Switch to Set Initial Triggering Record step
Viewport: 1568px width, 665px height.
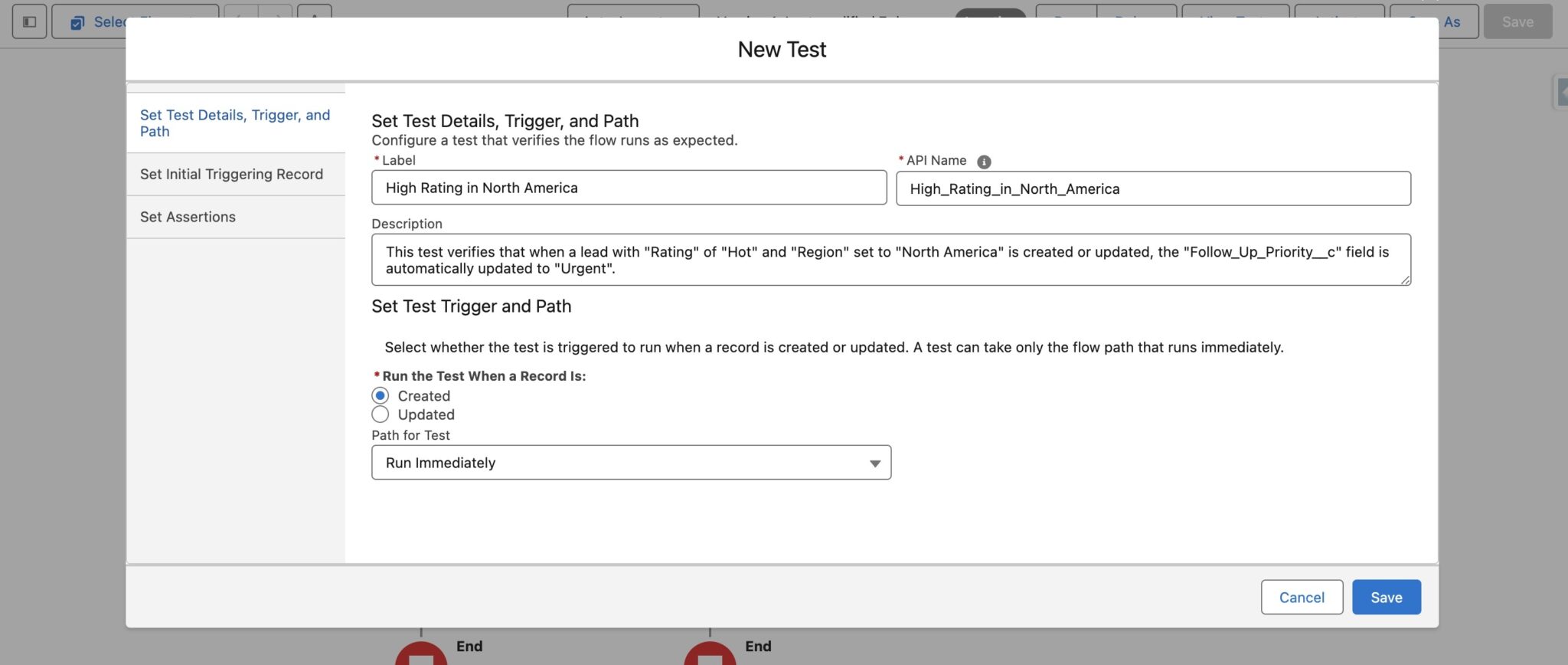231,174
